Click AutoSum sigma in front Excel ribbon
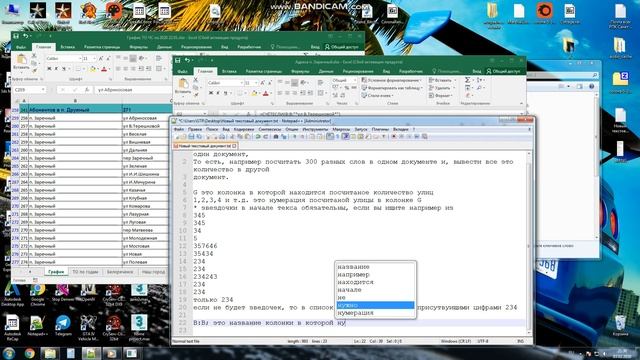 pos(467,80)
